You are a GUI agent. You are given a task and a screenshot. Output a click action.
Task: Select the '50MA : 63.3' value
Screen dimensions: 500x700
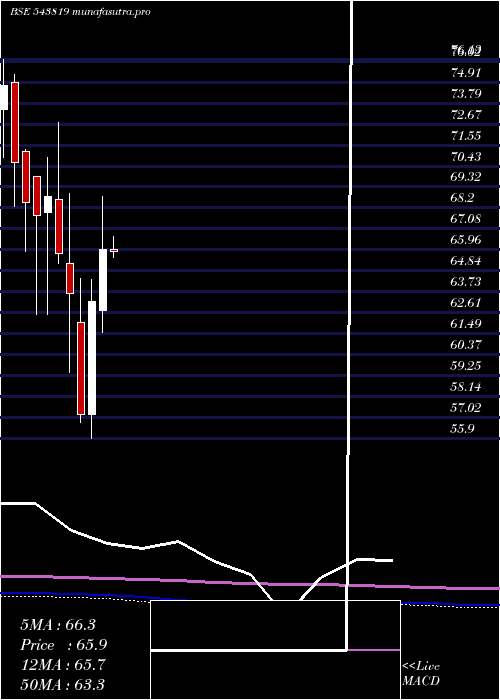coord(62,684)
